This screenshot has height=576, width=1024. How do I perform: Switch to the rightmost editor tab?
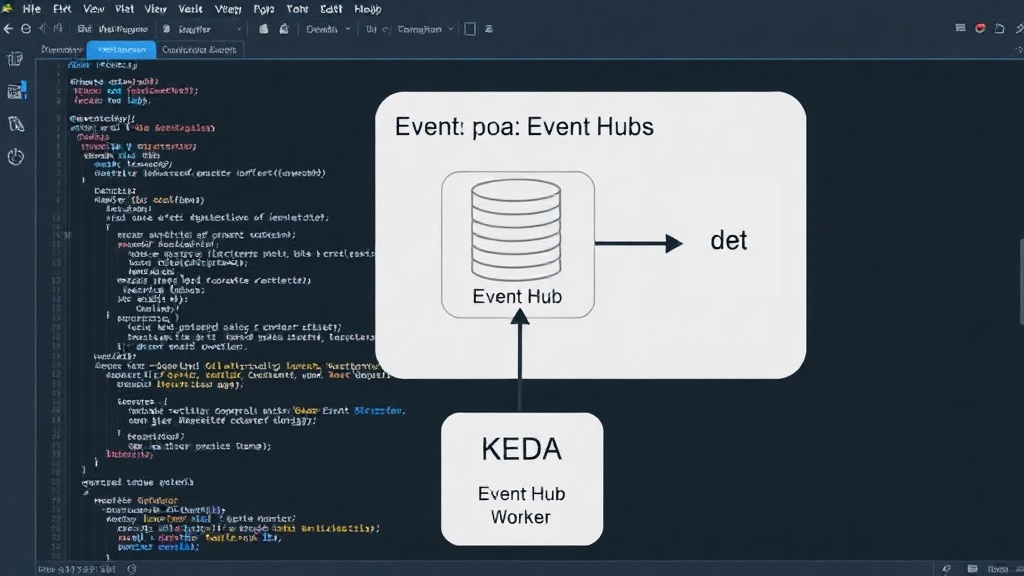[199, 50]
